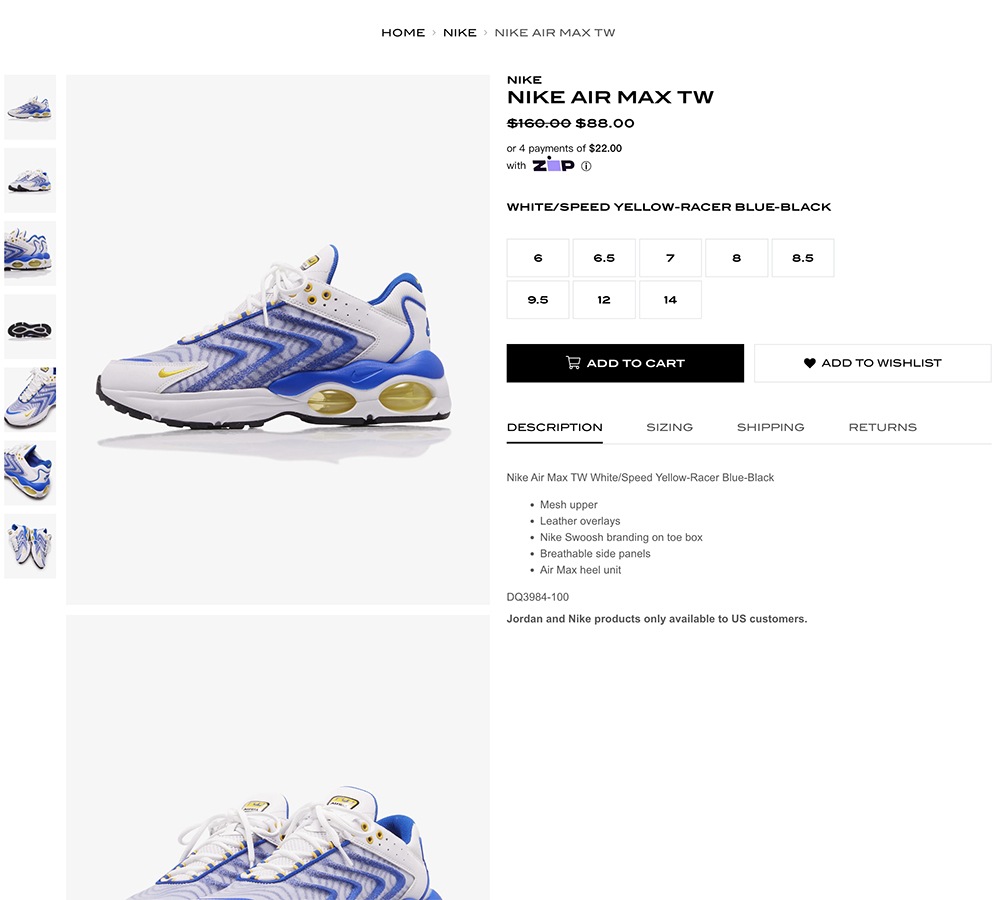Choose size 8.5

point(803,258)
